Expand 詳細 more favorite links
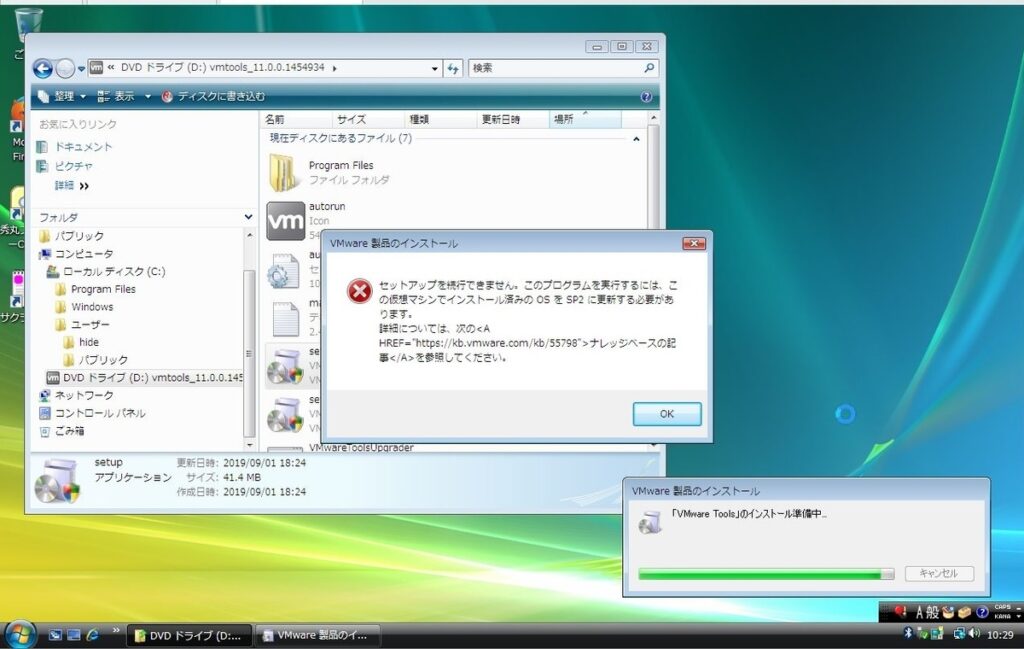1024x649 pixels. click(71, 186)
